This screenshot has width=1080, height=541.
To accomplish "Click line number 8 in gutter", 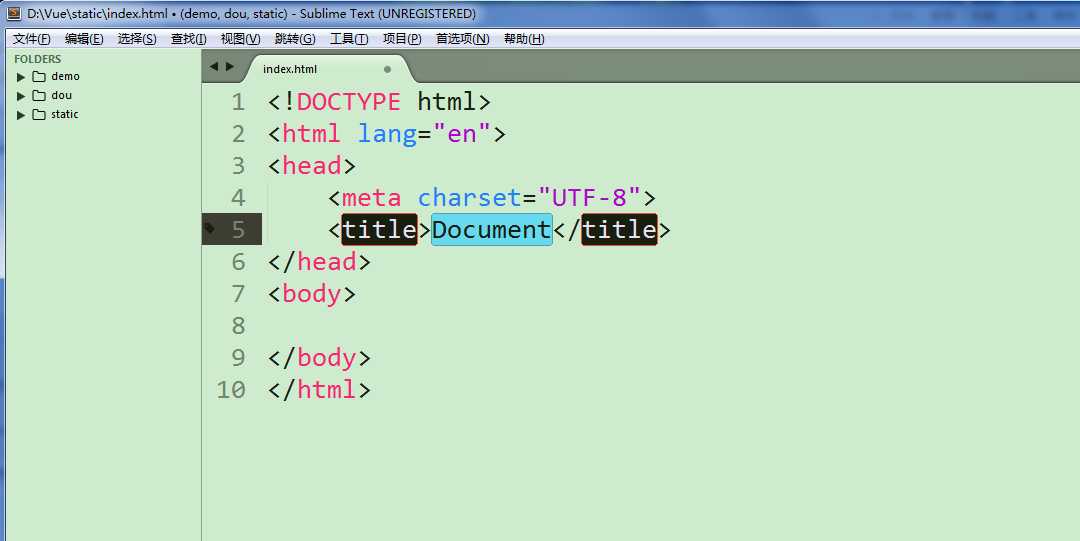I will point(238,325).
